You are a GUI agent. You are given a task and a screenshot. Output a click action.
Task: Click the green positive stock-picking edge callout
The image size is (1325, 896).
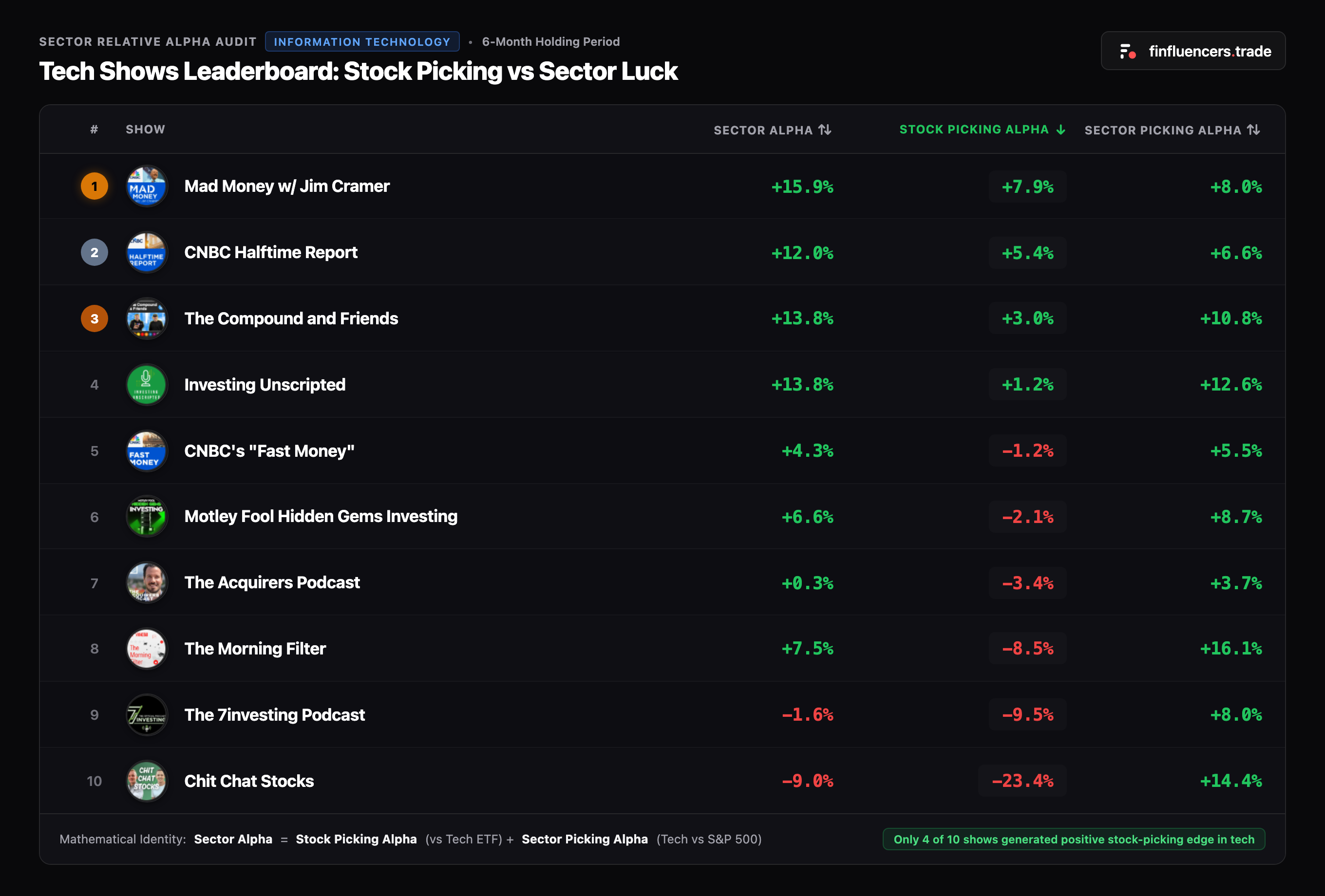pos(1074,839)
